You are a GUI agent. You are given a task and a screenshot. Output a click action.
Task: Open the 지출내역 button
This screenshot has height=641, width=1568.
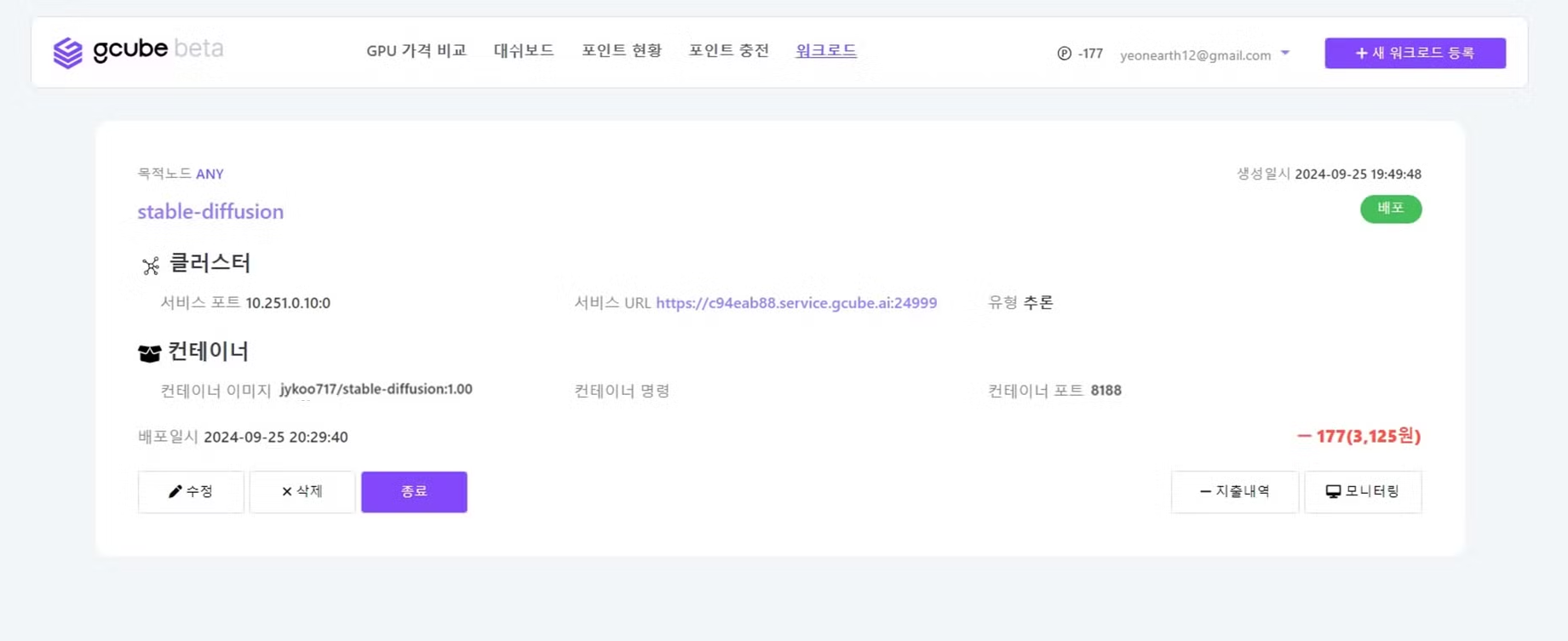pos(1235,491)
